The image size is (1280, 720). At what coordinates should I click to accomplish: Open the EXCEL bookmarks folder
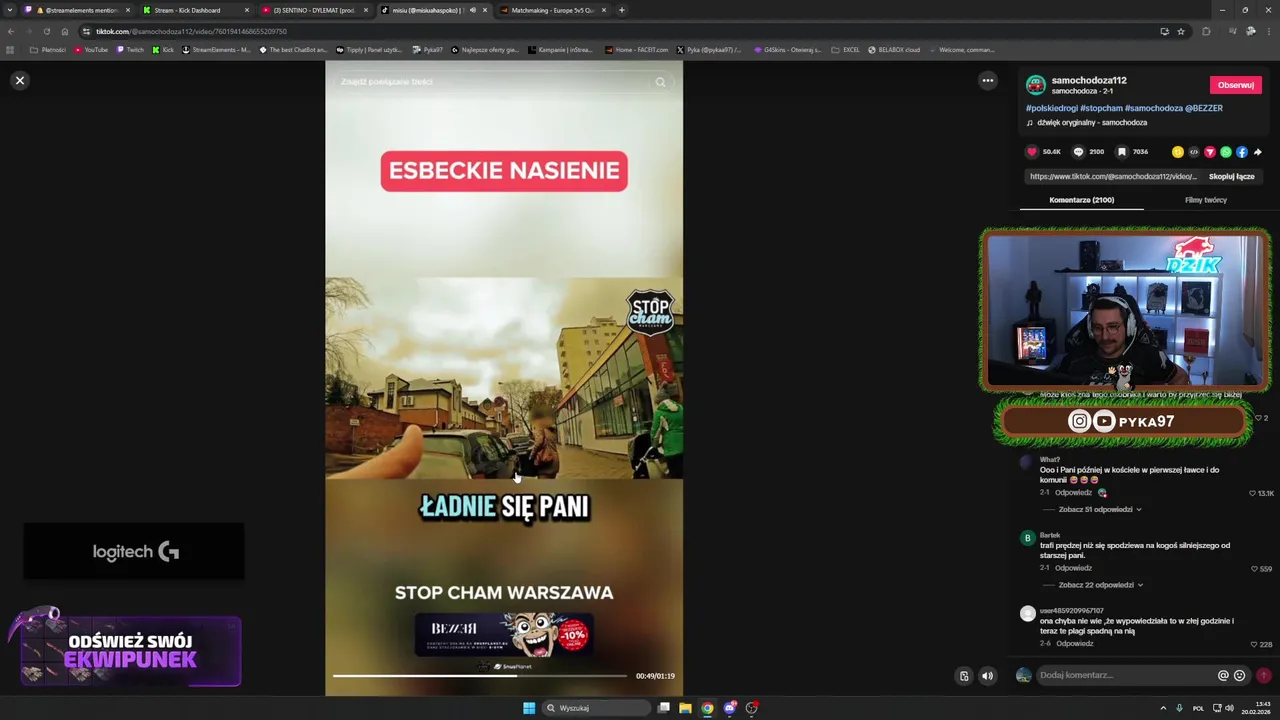[845, 49]
